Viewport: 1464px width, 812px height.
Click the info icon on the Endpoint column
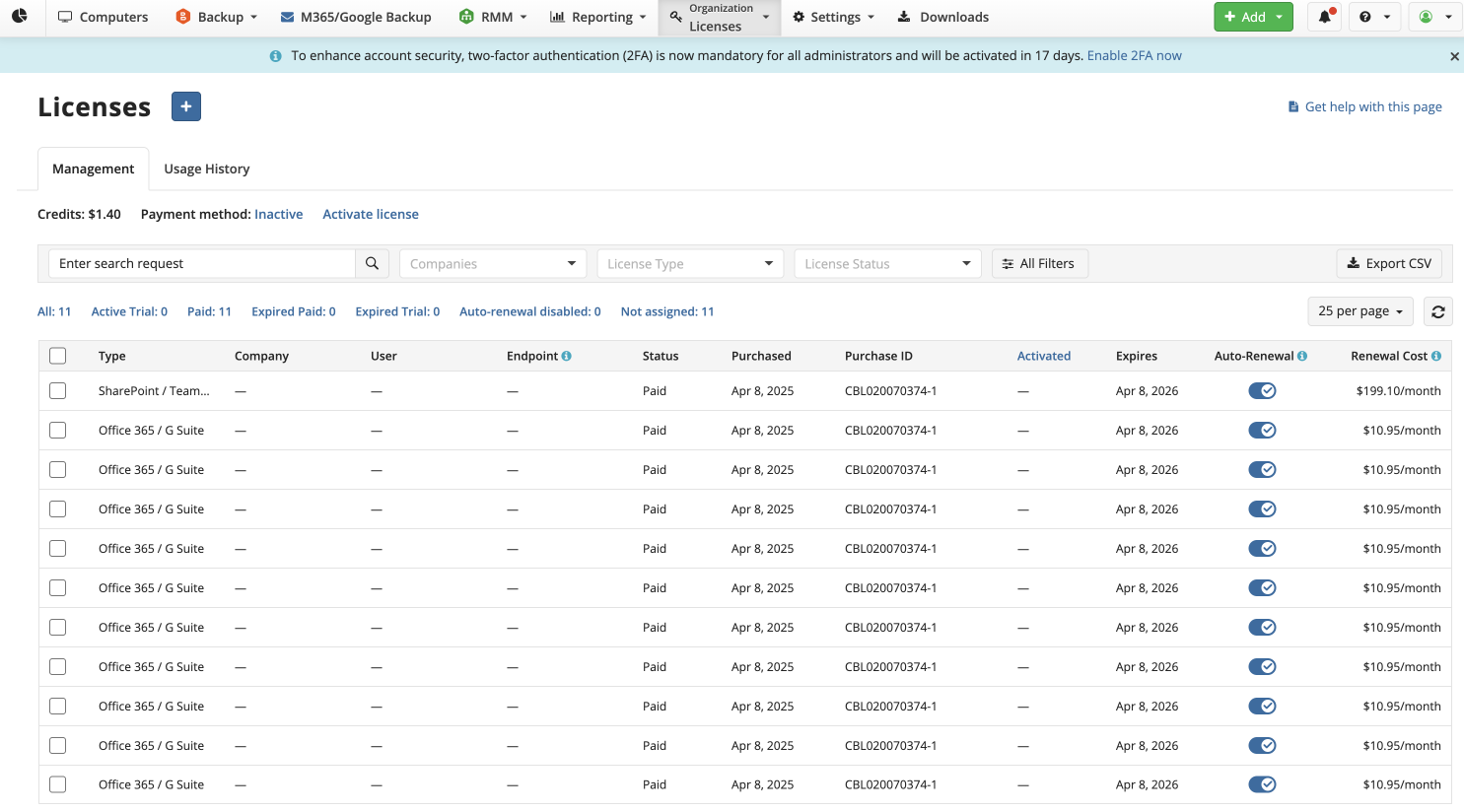564,355
